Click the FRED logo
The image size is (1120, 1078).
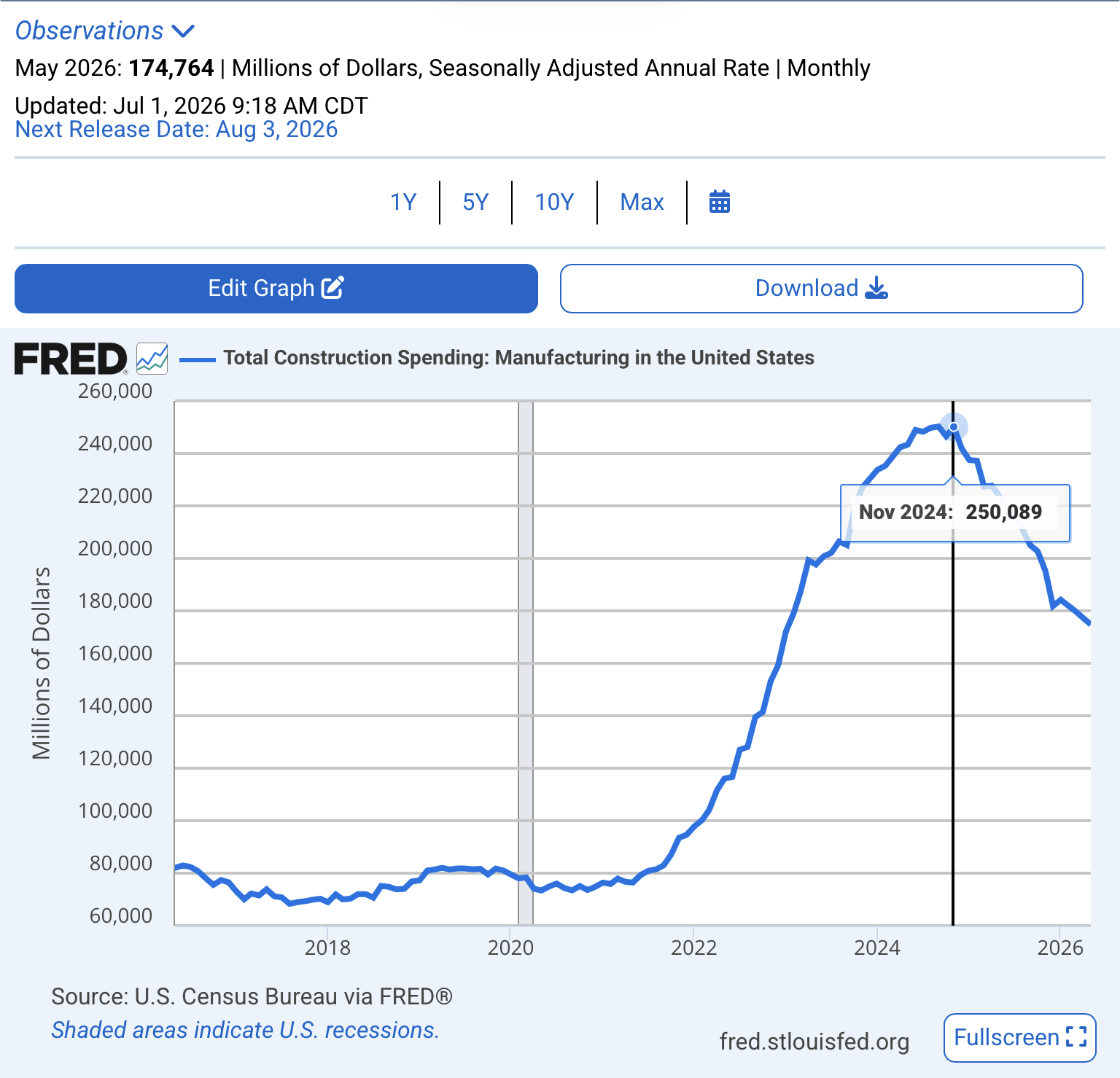pos(71,359)
